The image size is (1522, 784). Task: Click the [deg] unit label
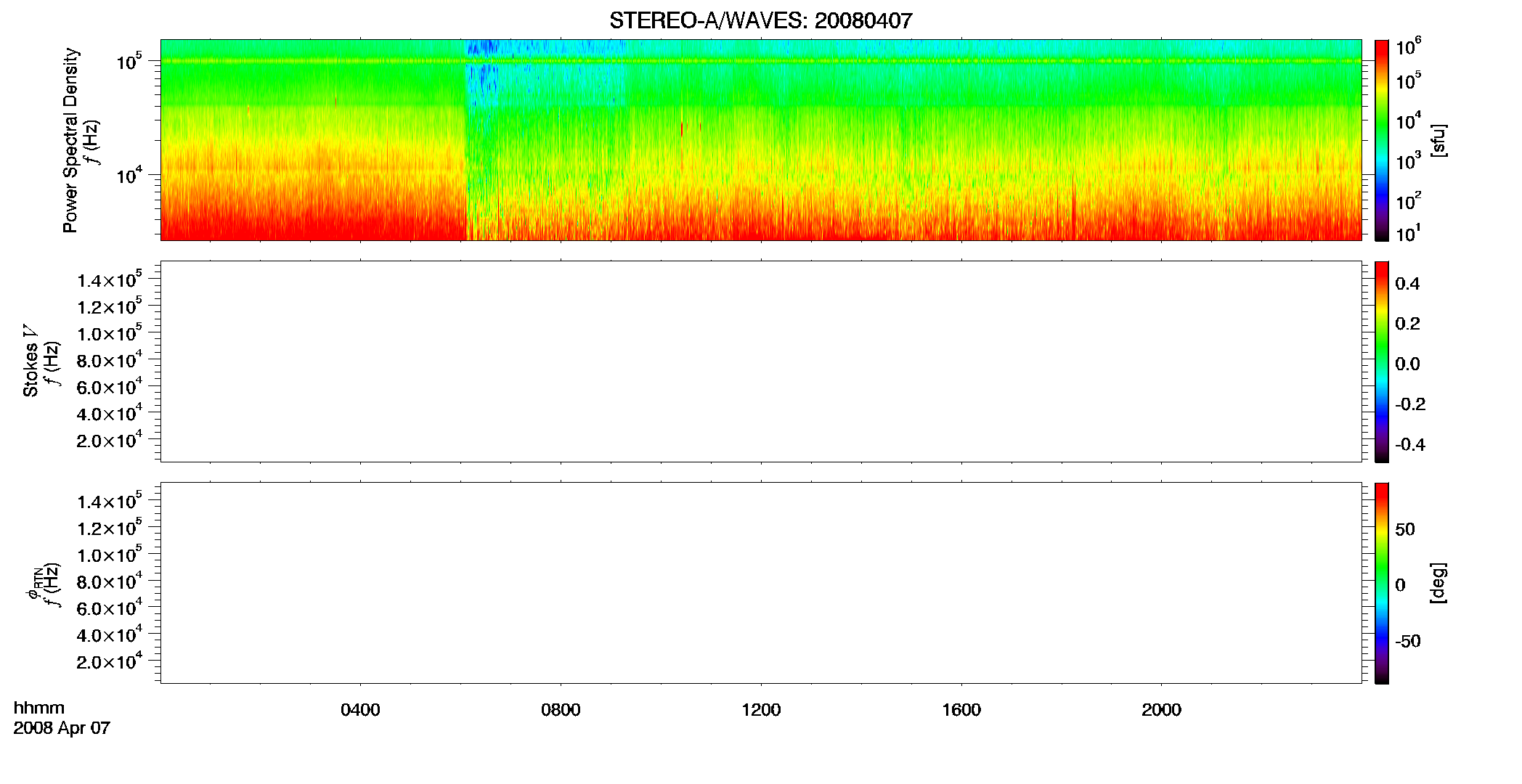[x=1438, y=583]
